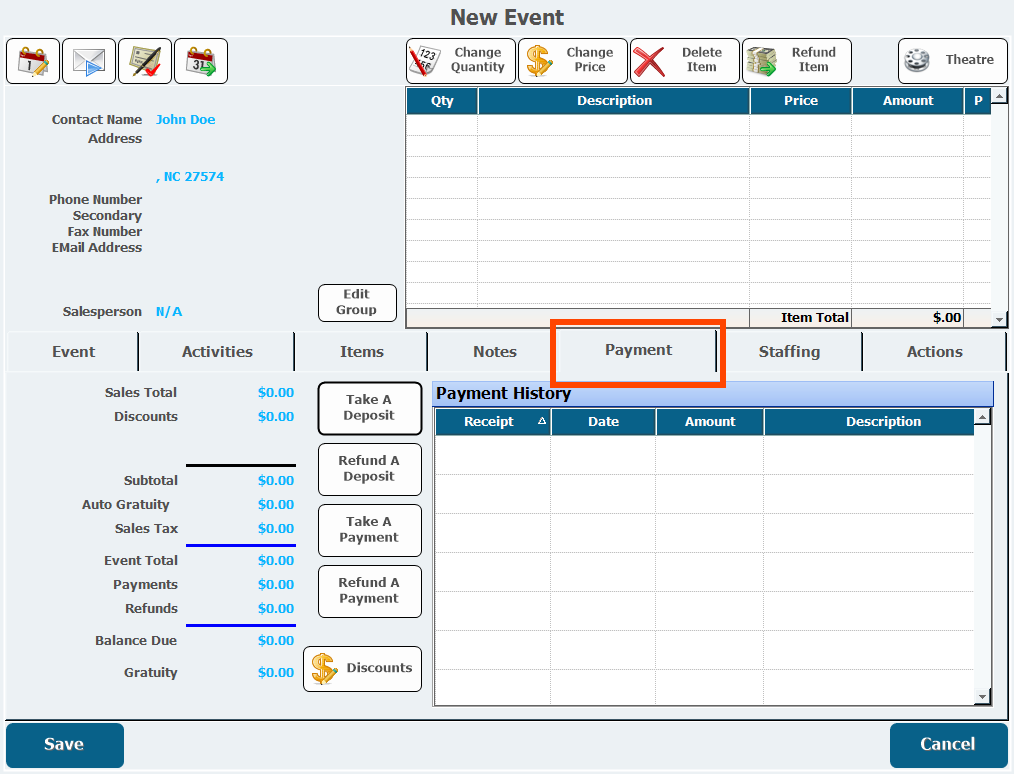Open the Activities tab

pyautogui.click(x=217, y=352)
